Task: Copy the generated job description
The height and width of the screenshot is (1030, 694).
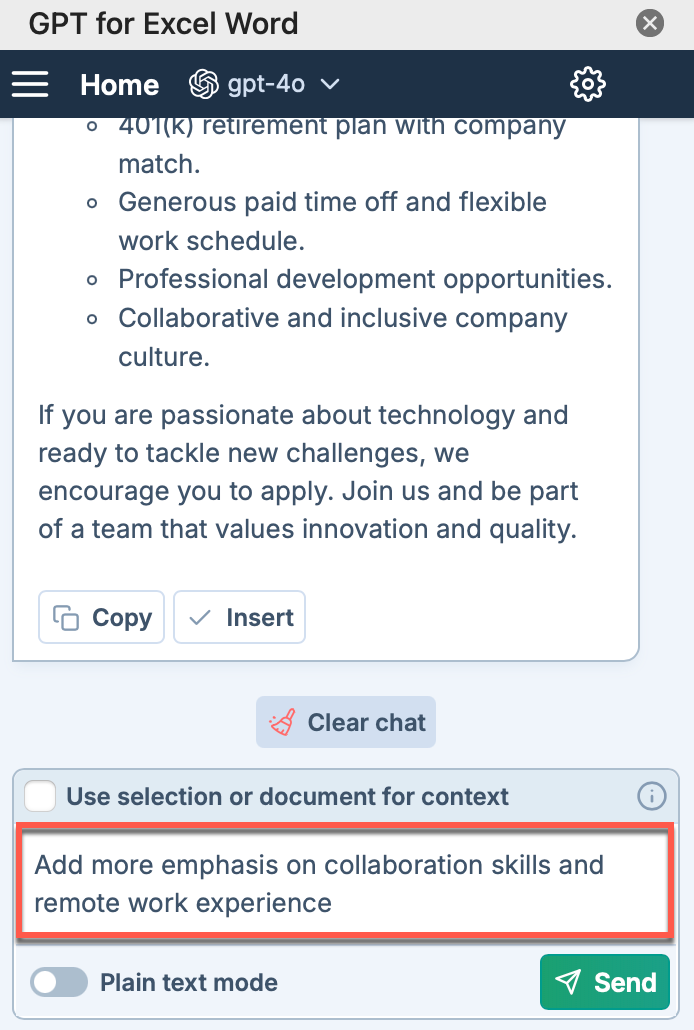Action: click(x=101, y=617)
